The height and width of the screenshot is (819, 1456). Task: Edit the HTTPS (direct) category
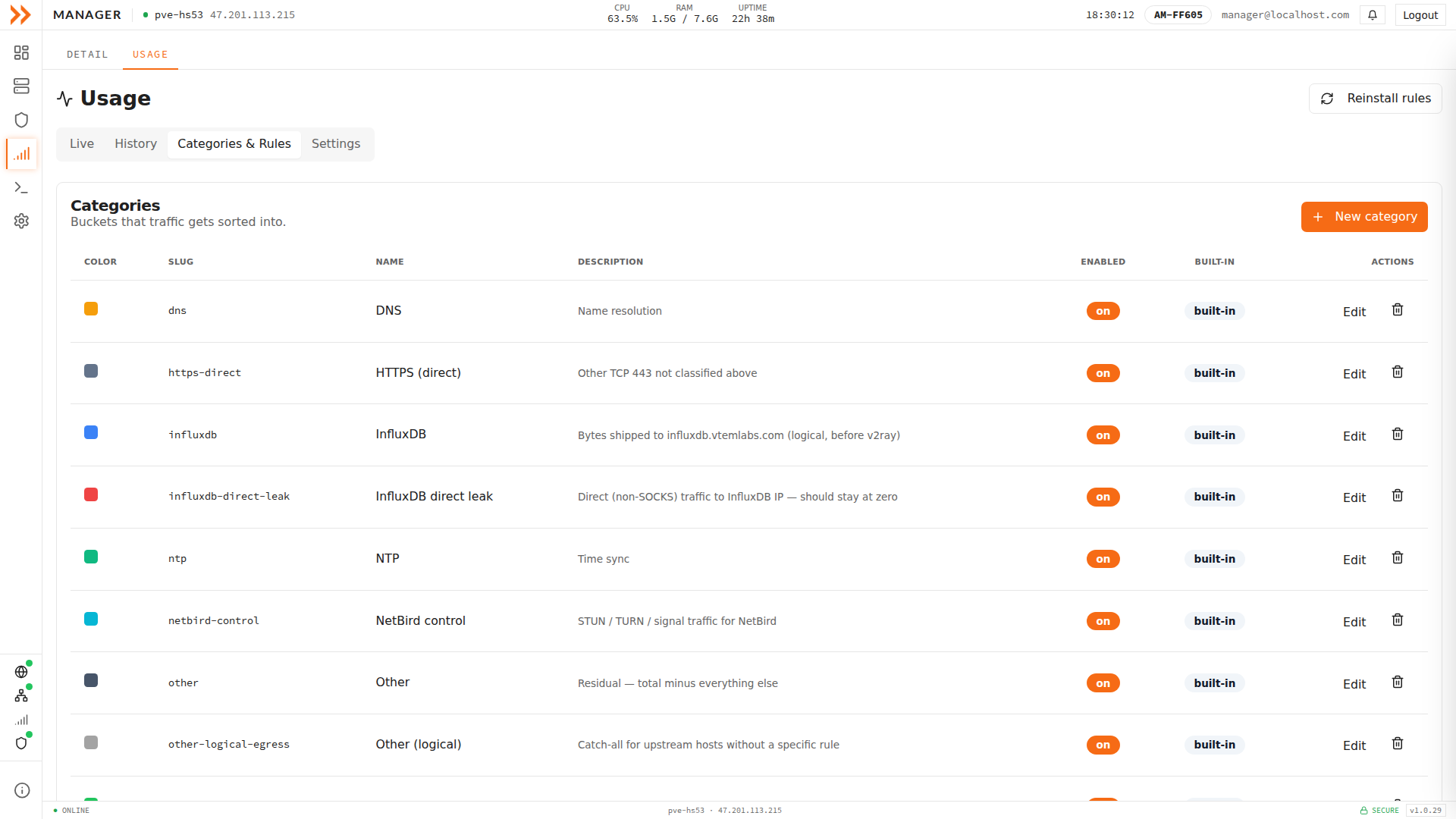1354,374
